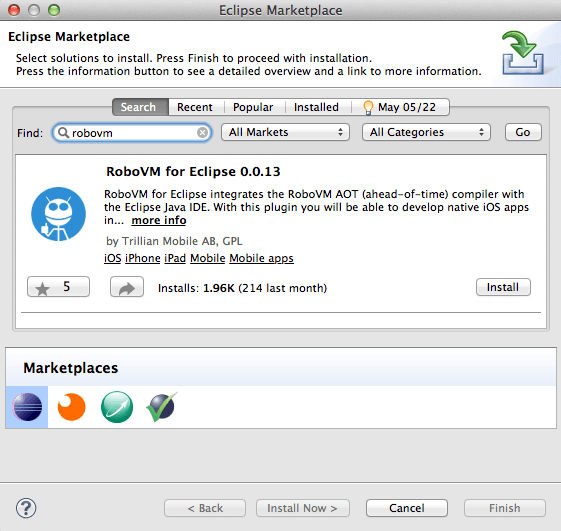The width and height of the screenshot is (561, 531).
Task: Click the Mobile tag link
Action: pos(208,258)
